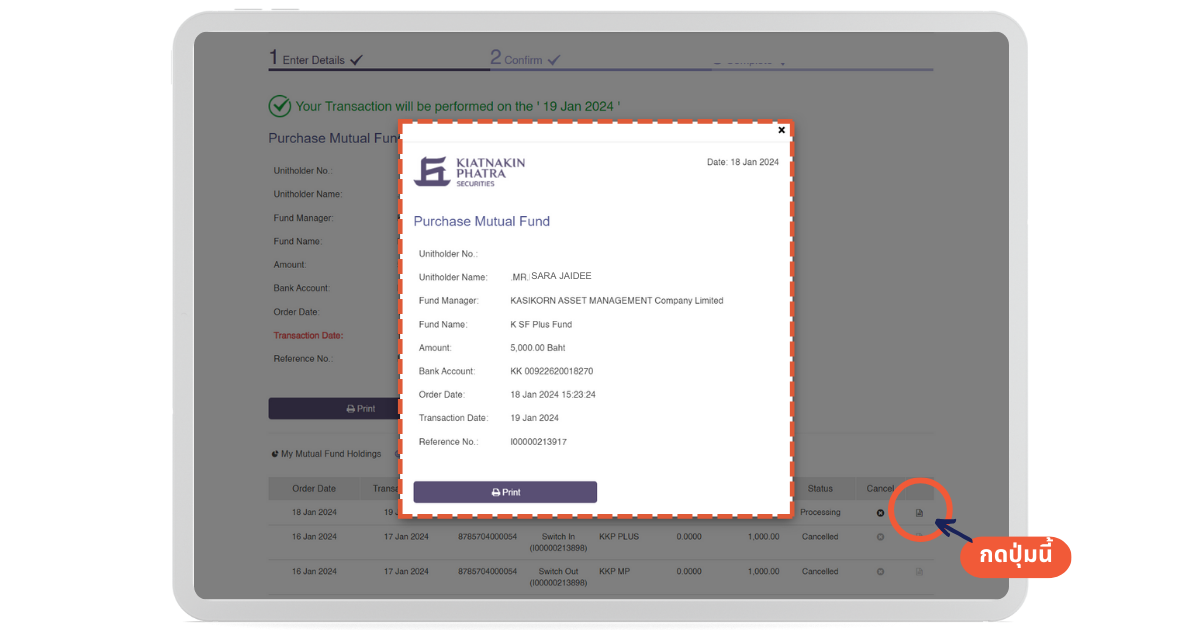Image resolution: width=1200 pixels, height=630 pixels.
Task: Click the Print button in the receipt popup
Action: (x=505, y=492)
